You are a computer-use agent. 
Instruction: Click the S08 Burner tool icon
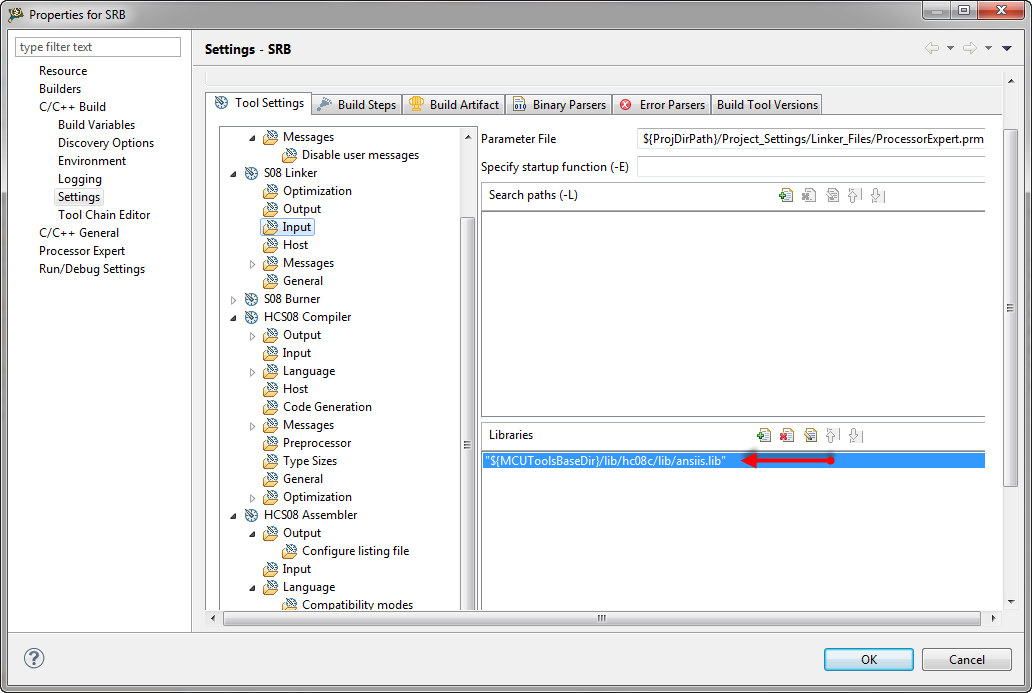(x=251, y=299)
